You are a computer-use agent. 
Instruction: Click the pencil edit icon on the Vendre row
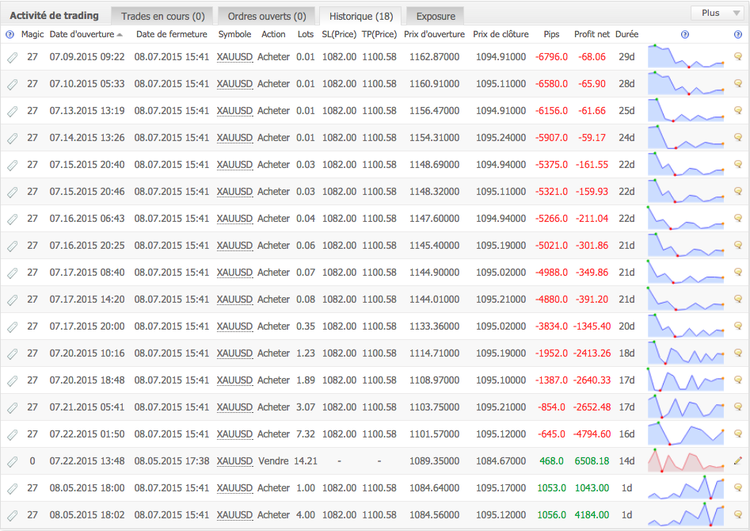click(x=738, y=461)
